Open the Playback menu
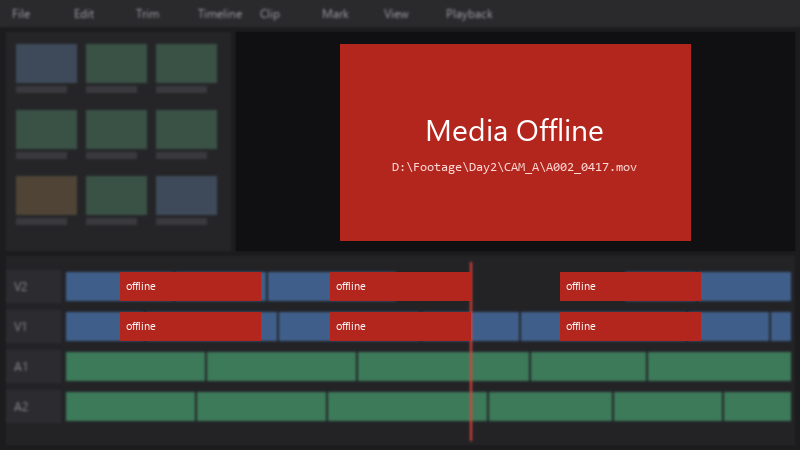 tap(469, 14)
